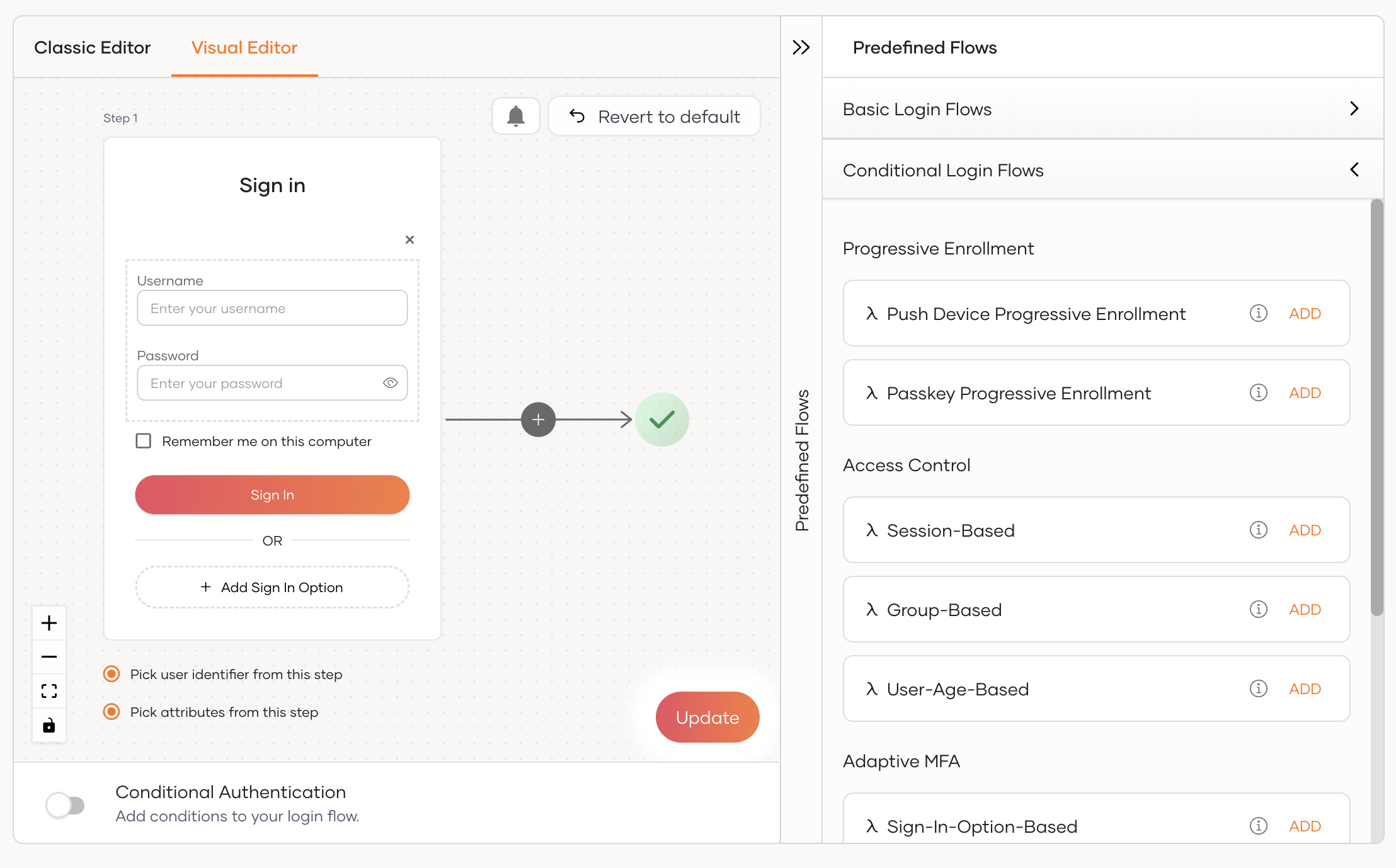The width and height of the screenshot is (1396, 868).
Task: Enable Conditional Authentication toggle
Action: [x=65, y=805]
